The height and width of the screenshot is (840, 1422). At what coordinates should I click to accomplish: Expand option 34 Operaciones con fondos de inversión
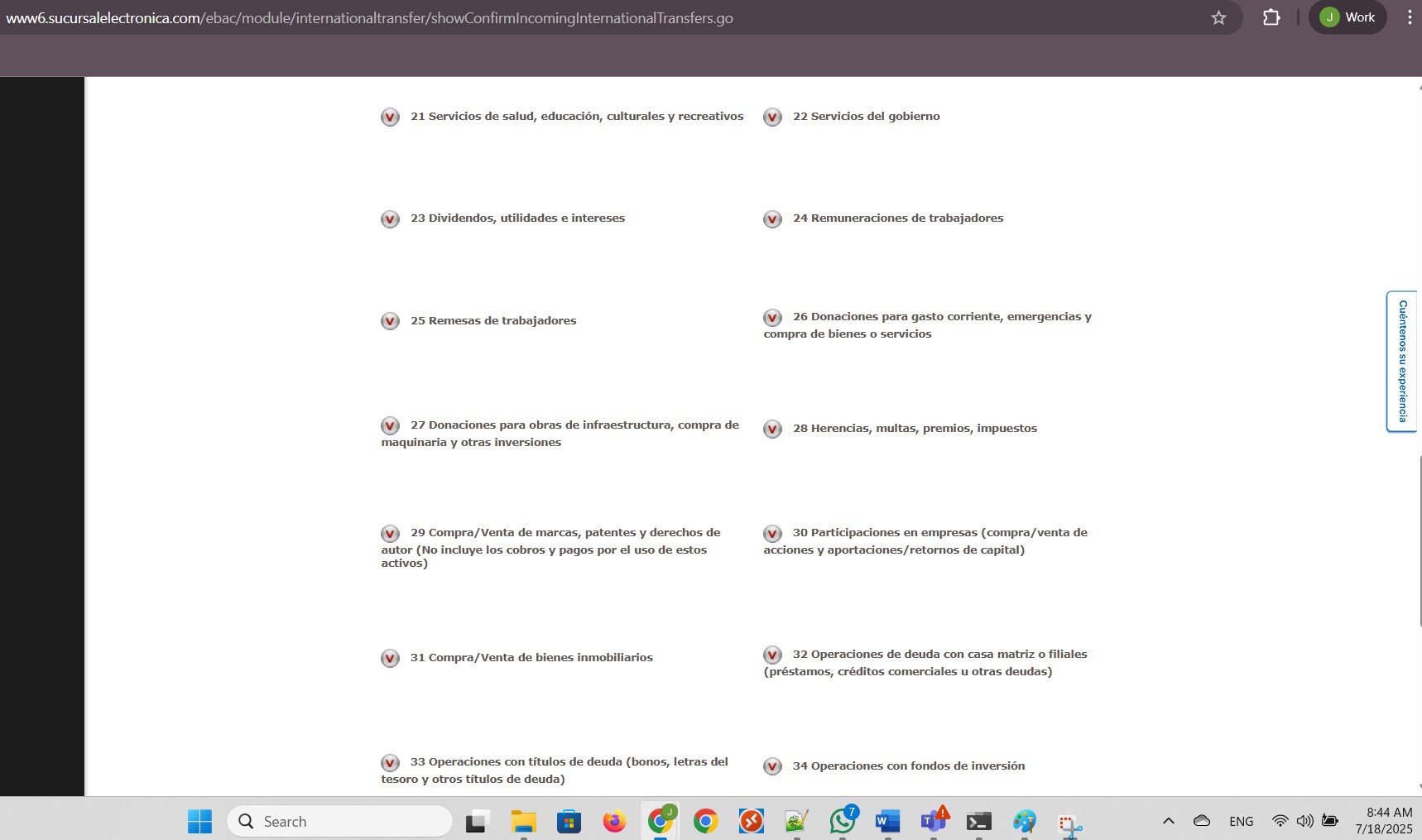772,766
